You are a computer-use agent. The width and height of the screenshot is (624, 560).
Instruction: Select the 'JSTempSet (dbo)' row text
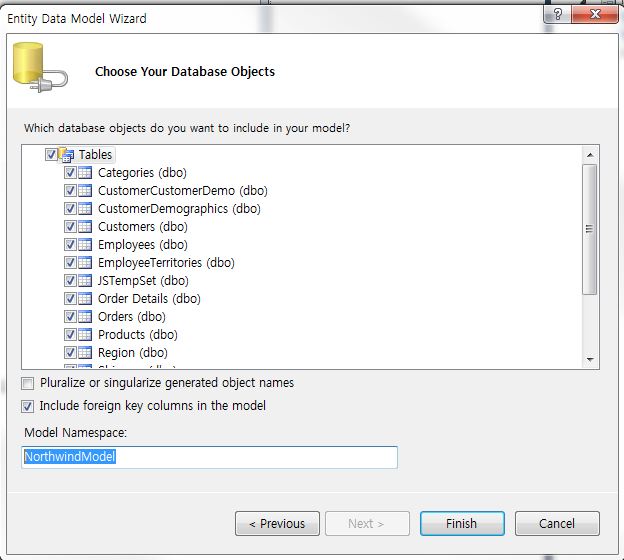click(x=143, y=281)
